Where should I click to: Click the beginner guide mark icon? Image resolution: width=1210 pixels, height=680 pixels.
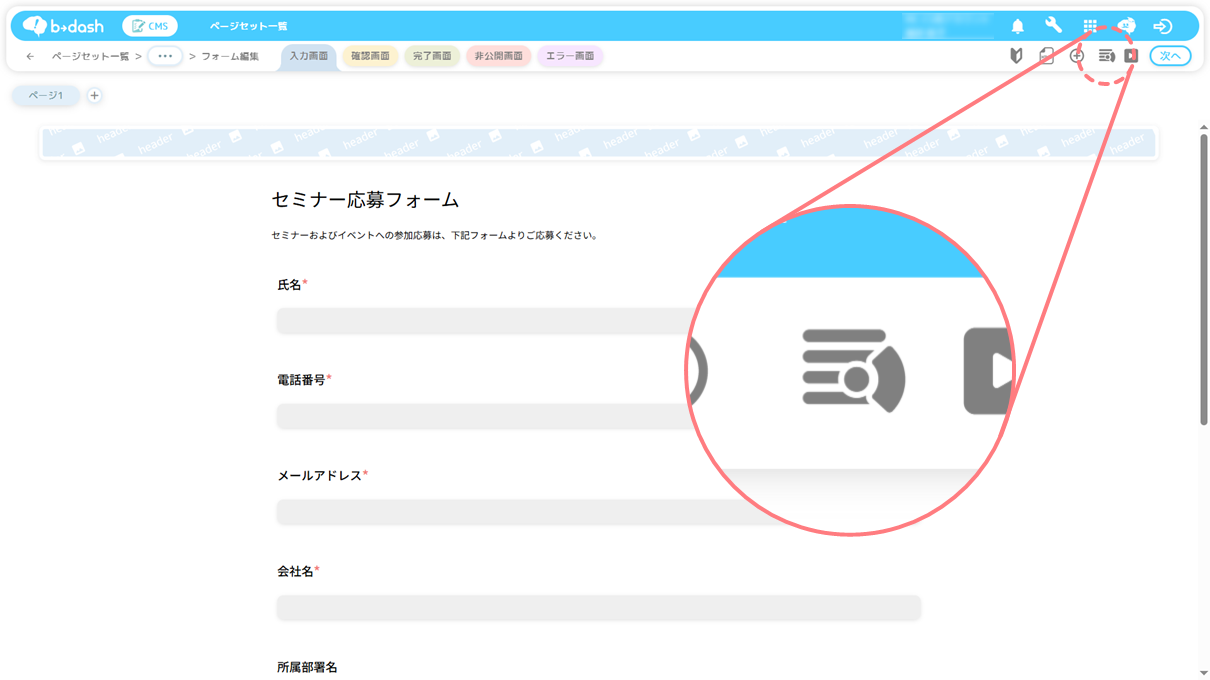pyautogui.click(x=1016, y=56)
